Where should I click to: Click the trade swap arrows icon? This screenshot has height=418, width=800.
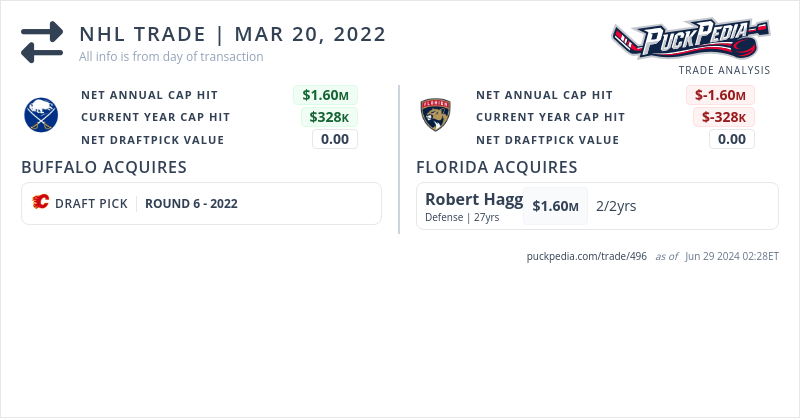pos(42,42)
